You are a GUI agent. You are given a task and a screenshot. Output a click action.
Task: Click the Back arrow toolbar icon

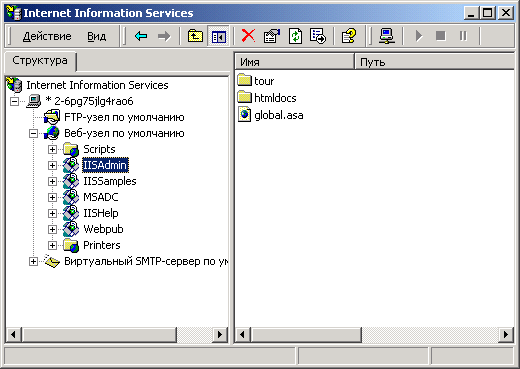[x=141, y=36]
